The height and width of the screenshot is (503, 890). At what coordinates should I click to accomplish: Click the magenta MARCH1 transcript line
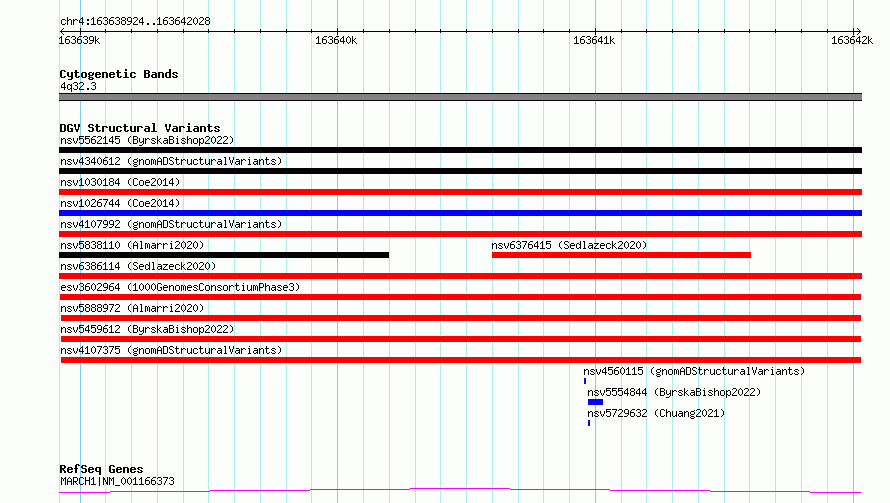tap(460, 490)
